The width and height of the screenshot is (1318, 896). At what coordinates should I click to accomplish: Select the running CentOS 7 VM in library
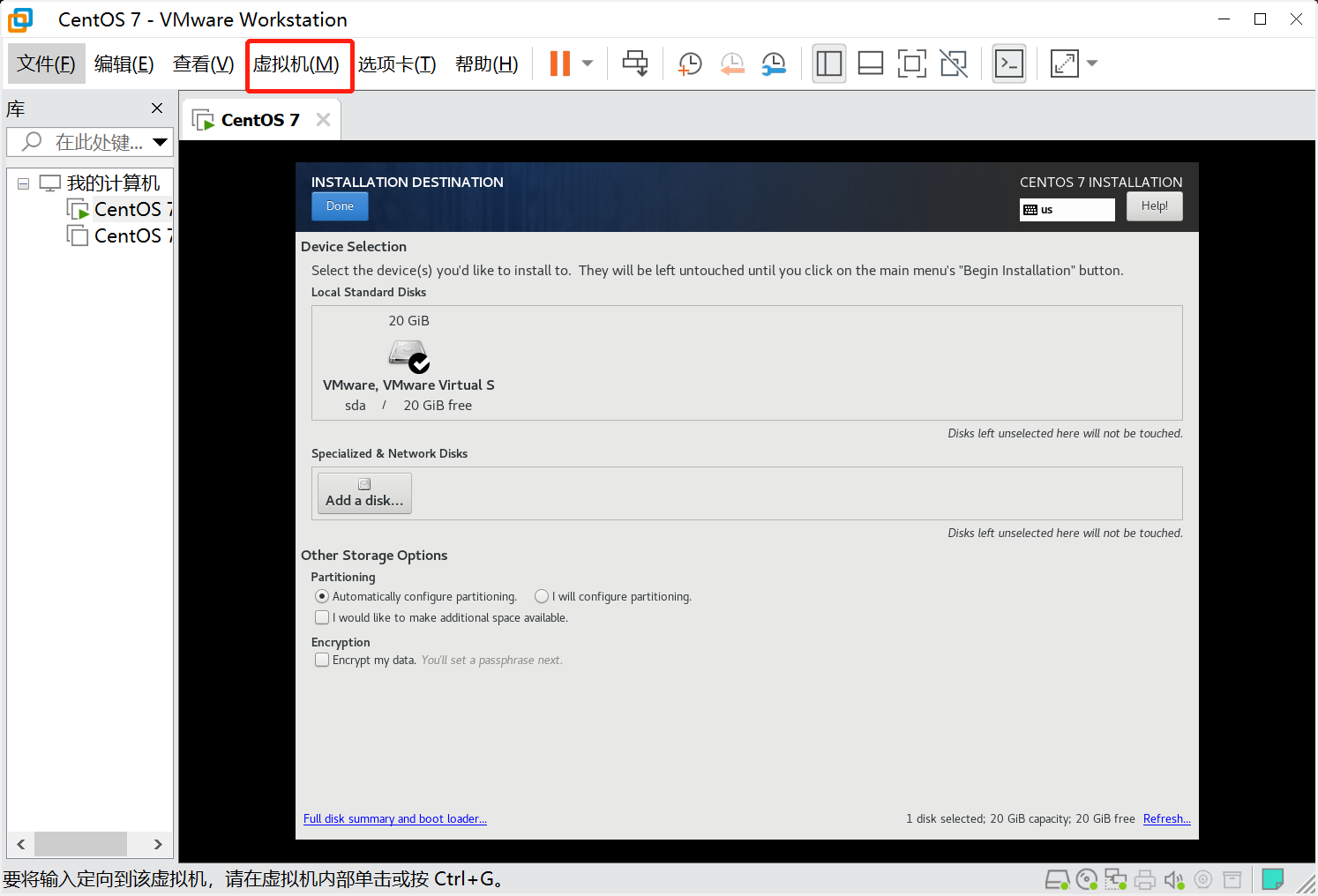120,209
